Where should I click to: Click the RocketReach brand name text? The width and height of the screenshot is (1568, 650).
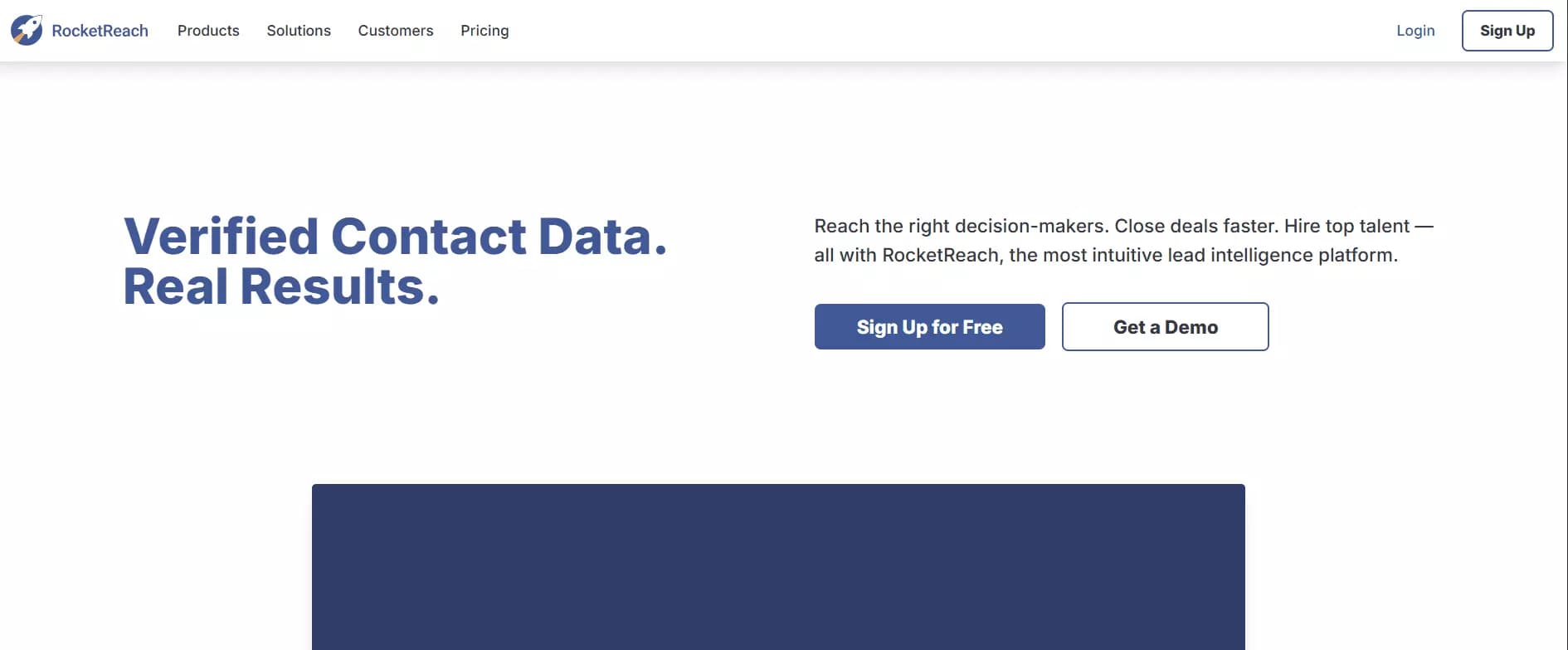tap(100, 30)
